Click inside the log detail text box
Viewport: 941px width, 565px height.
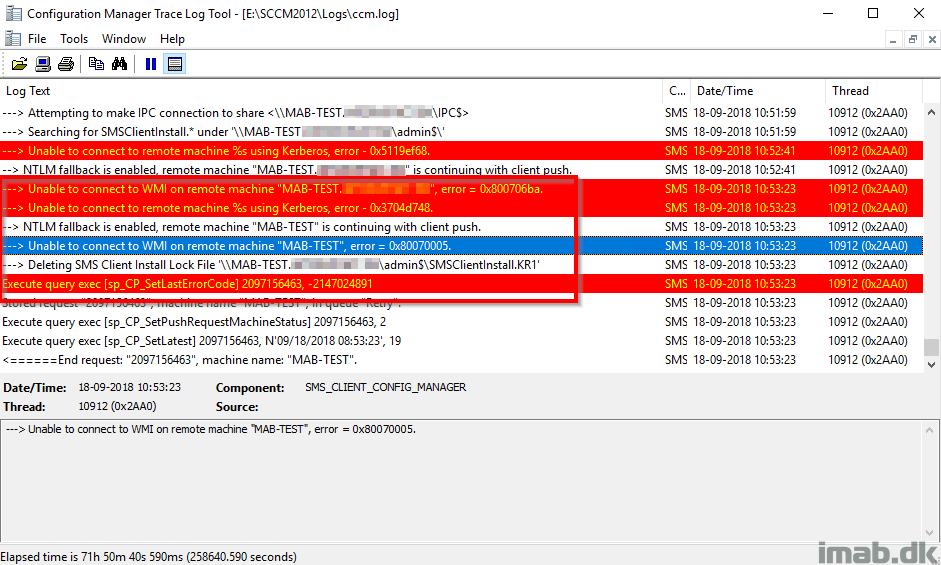[x=468, y=480]
